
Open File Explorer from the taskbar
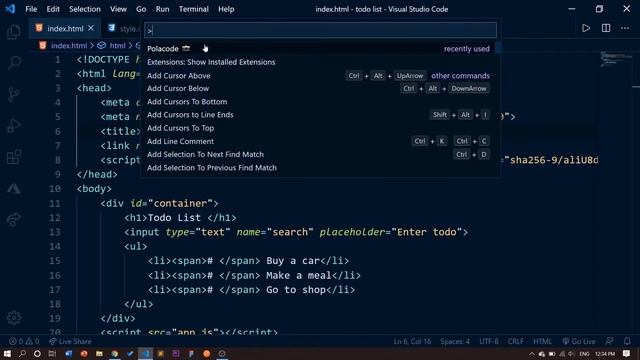click(x=99, y=353)
